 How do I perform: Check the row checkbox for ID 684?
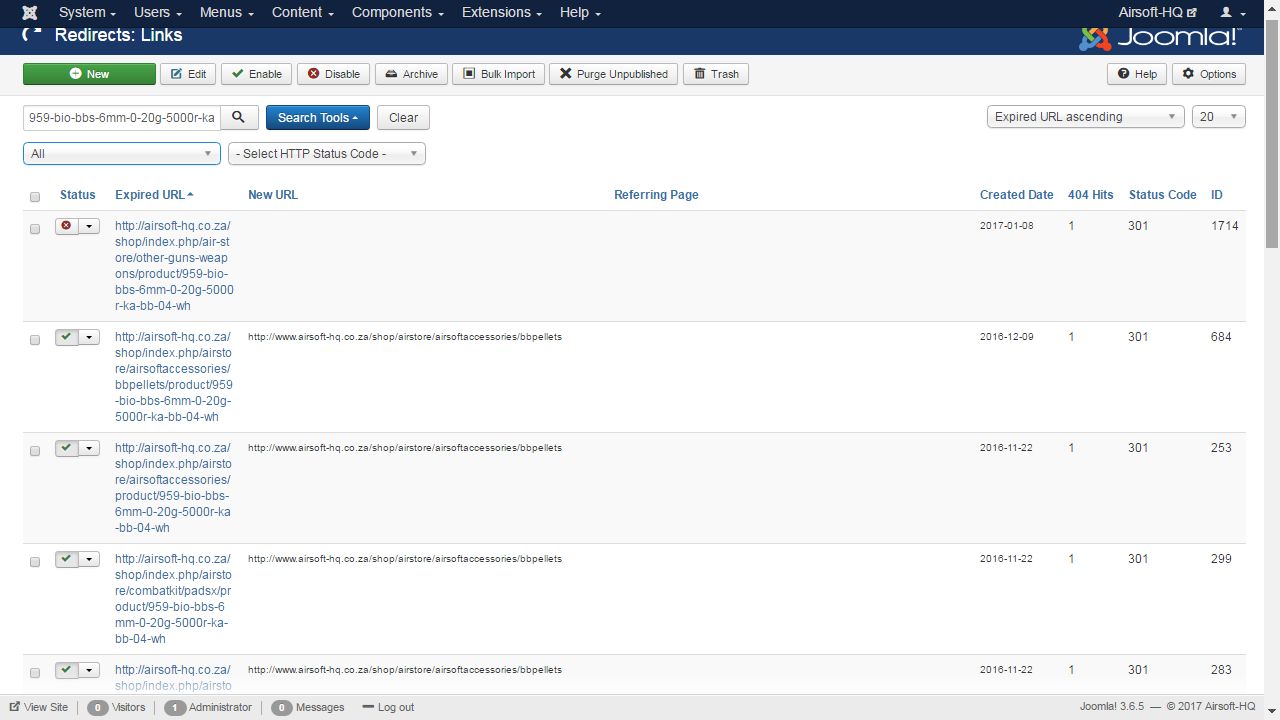(x=35, y=340)
